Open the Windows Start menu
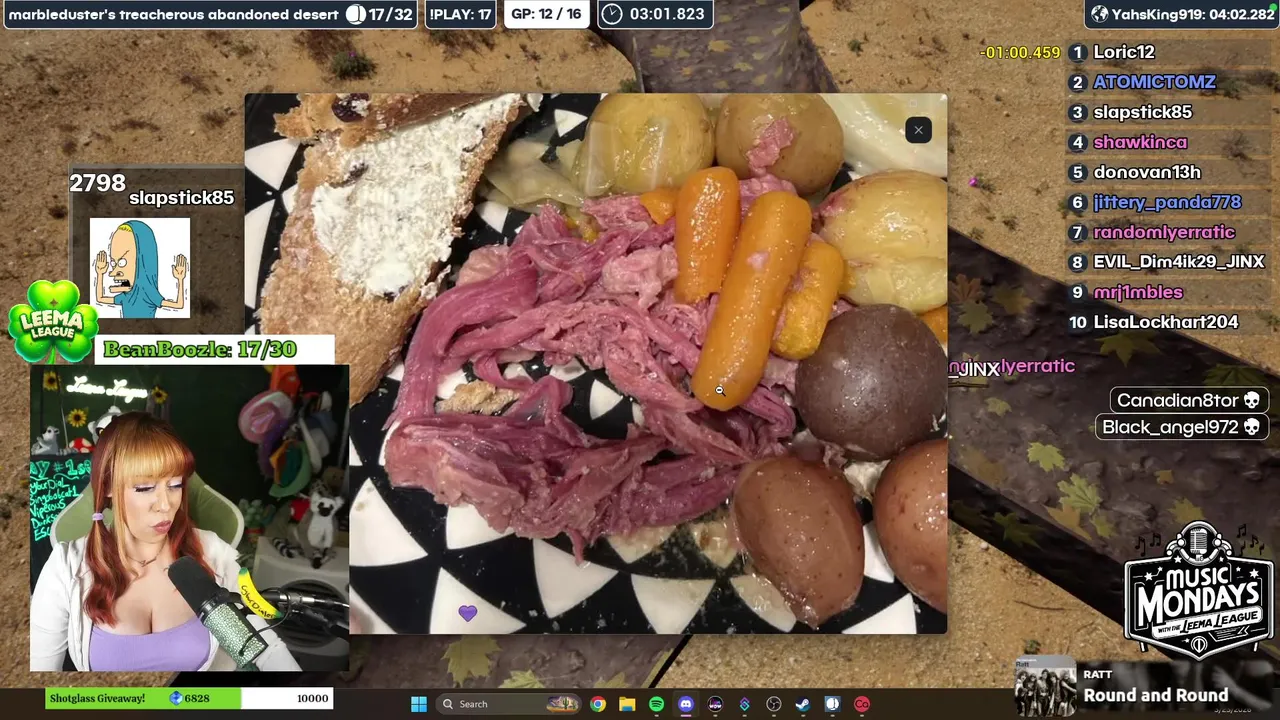The height and width of the screenshot is (720, 1280). point(419,704)
